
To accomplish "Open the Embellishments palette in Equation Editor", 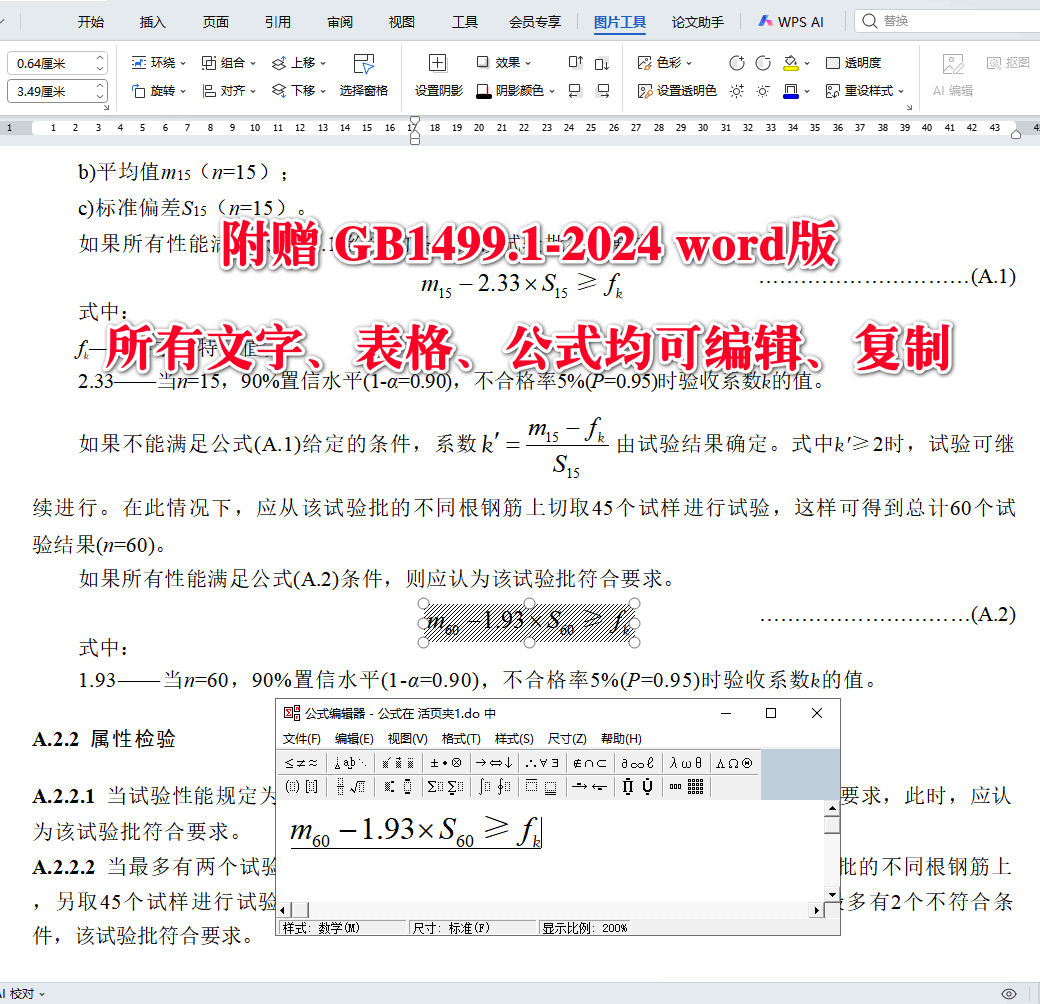I will pyautogui.click(x=398, y=763).
